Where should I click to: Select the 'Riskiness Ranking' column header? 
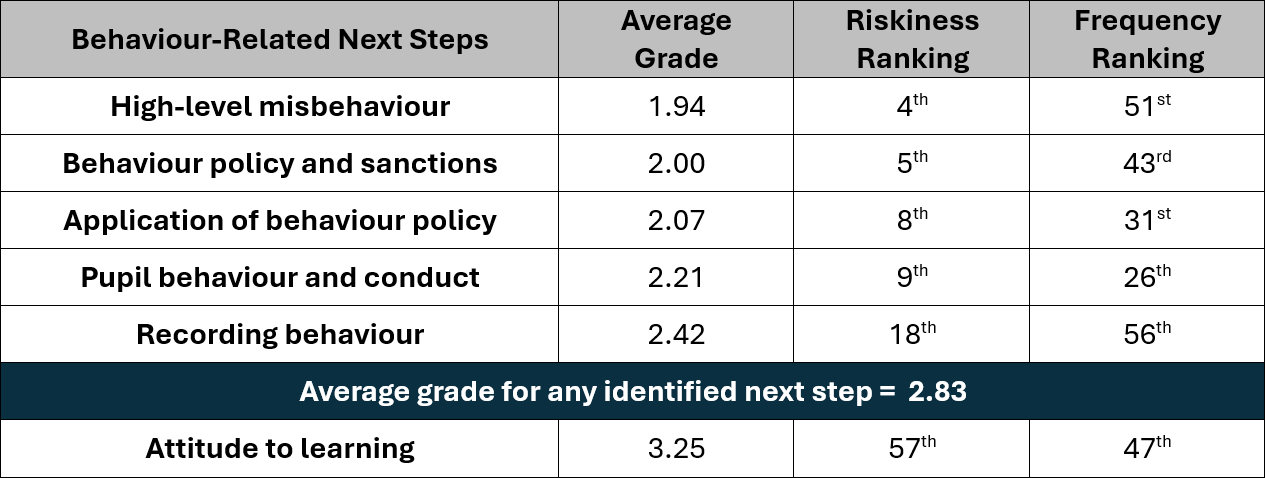pyautogui.click(x=912, y=40)
